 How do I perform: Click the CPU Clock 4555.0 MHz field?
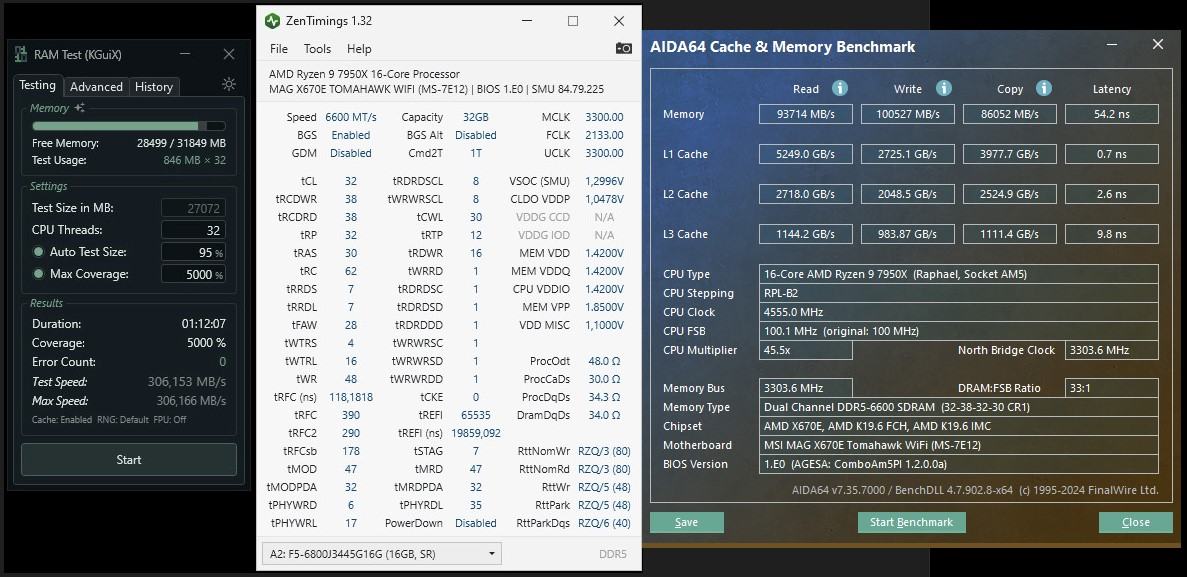pos(958,312)
